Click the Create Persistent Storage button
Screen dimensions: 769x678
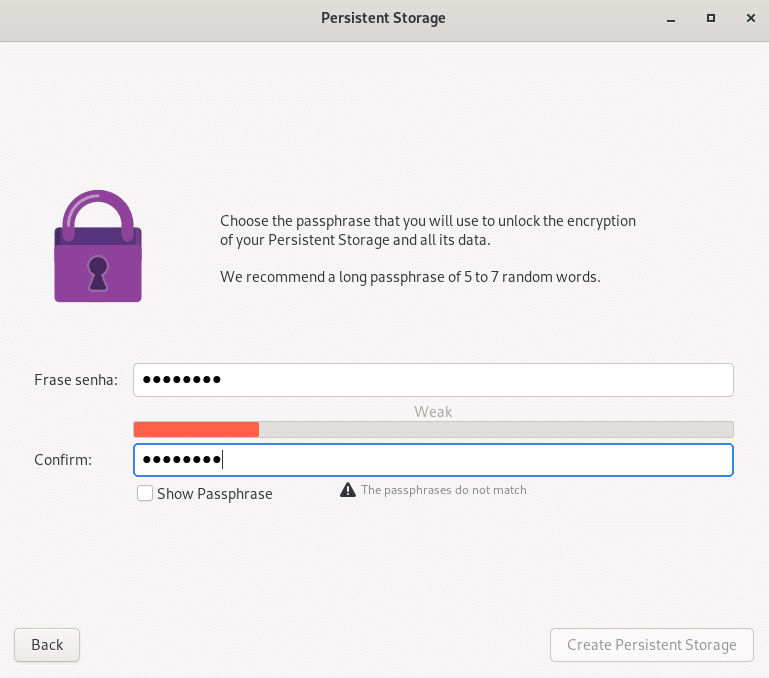click(652, 645)
